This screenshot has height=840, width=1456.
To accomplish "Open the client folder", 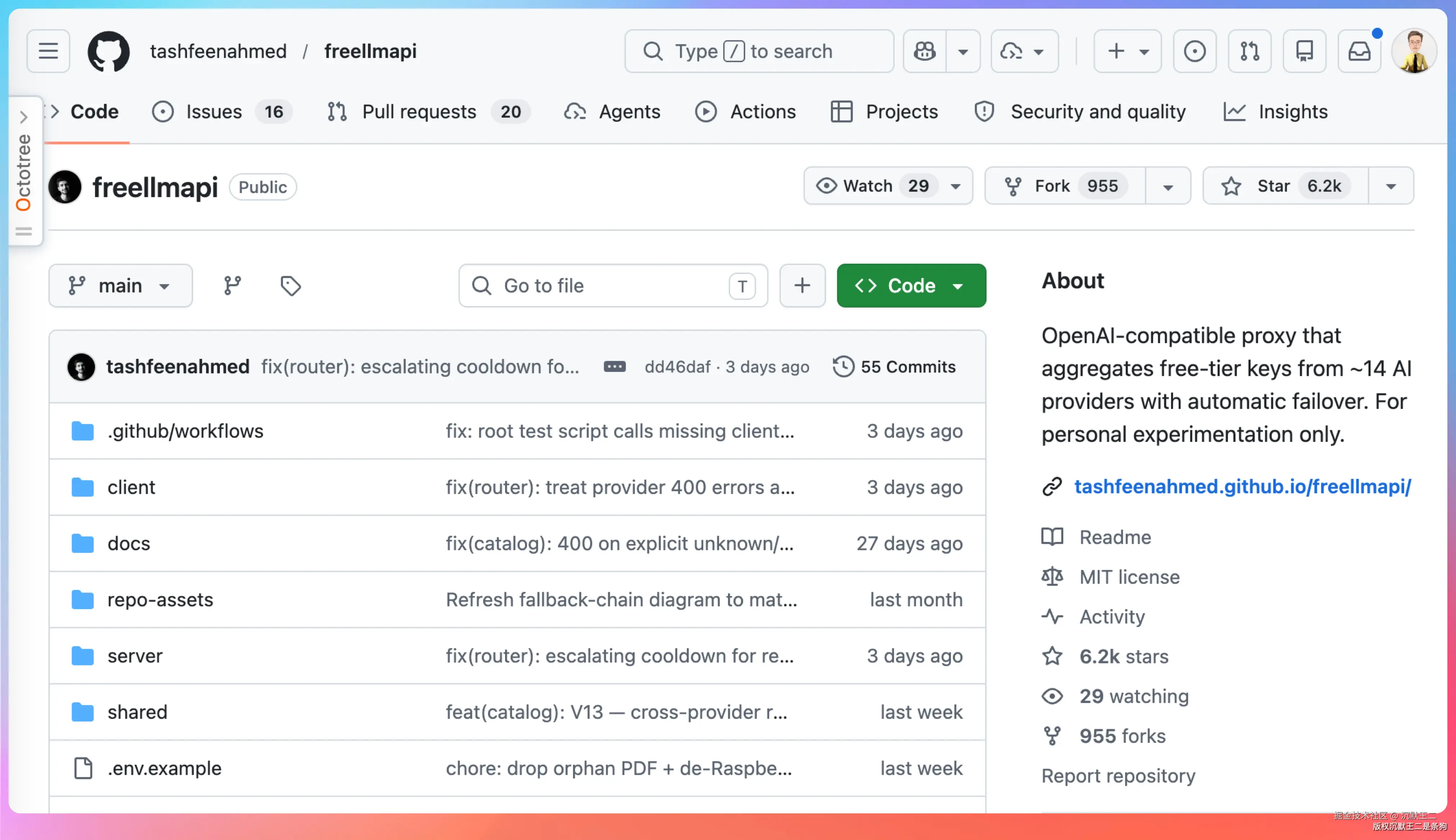I will click(x=131, y=487).
